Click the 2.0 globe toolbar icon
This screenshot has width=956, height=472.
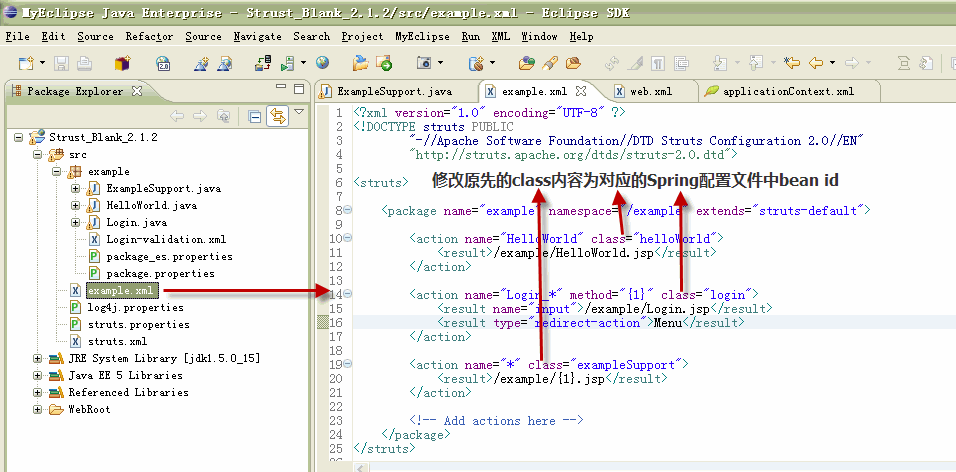[162, 63]
